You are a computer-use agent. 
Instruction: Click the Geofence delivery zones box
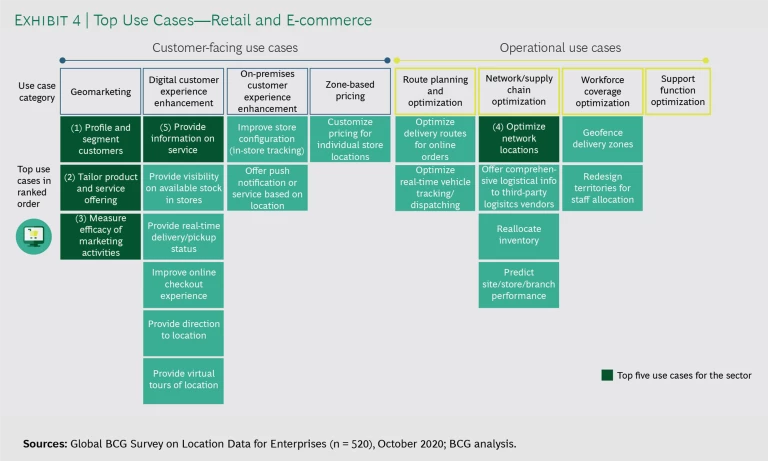coord(602,139)
